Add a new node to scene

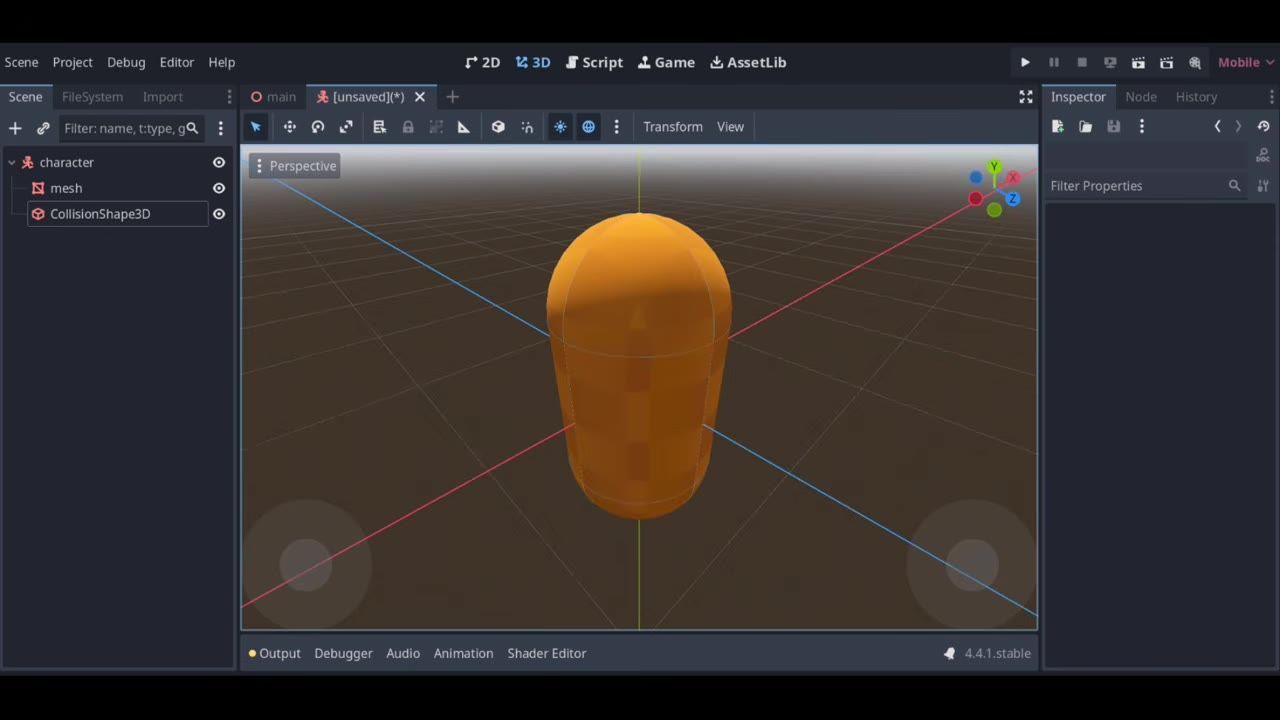15,128
